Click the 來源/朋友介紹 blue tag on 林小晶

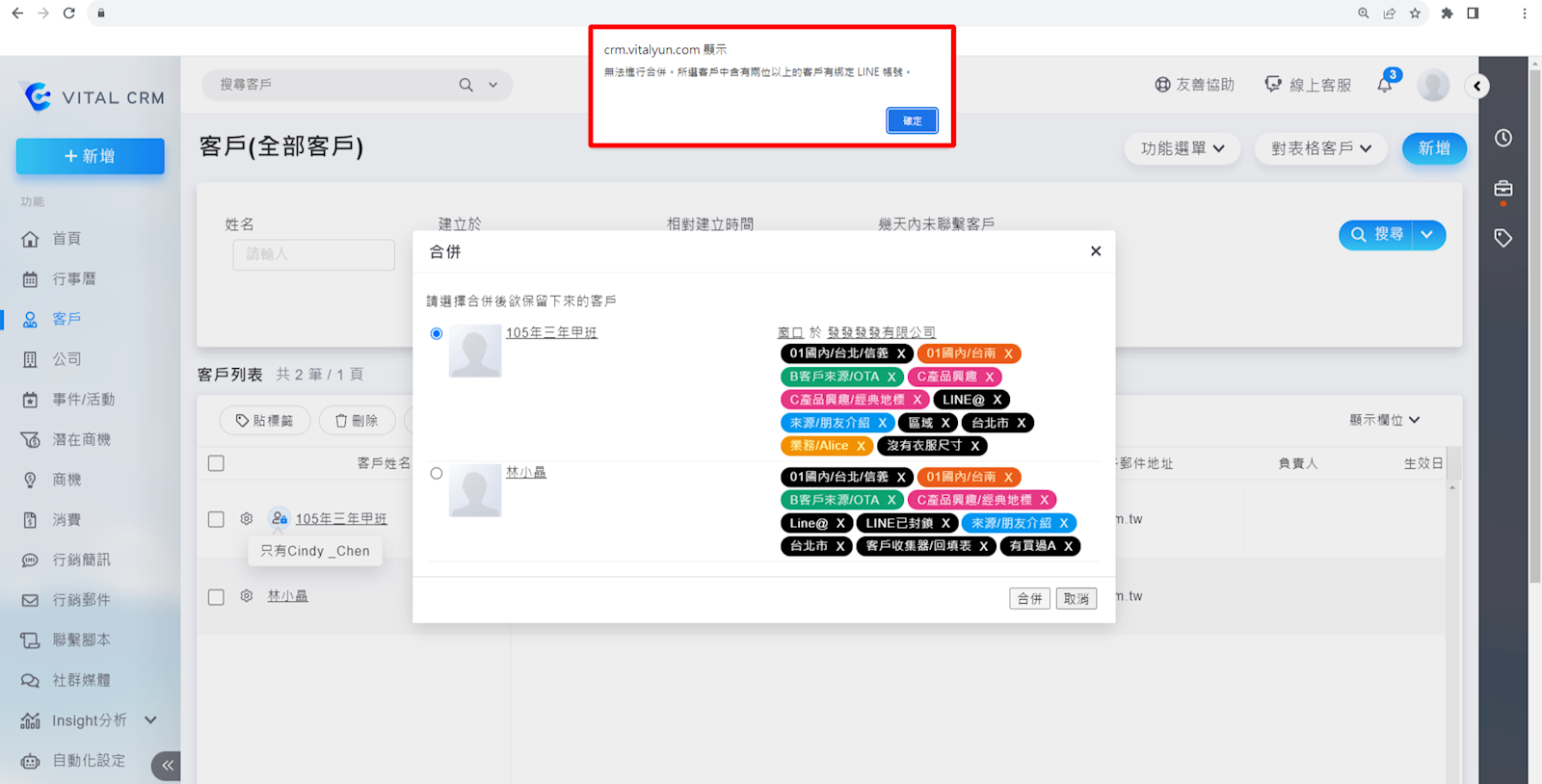click(x=1011, y=523)
